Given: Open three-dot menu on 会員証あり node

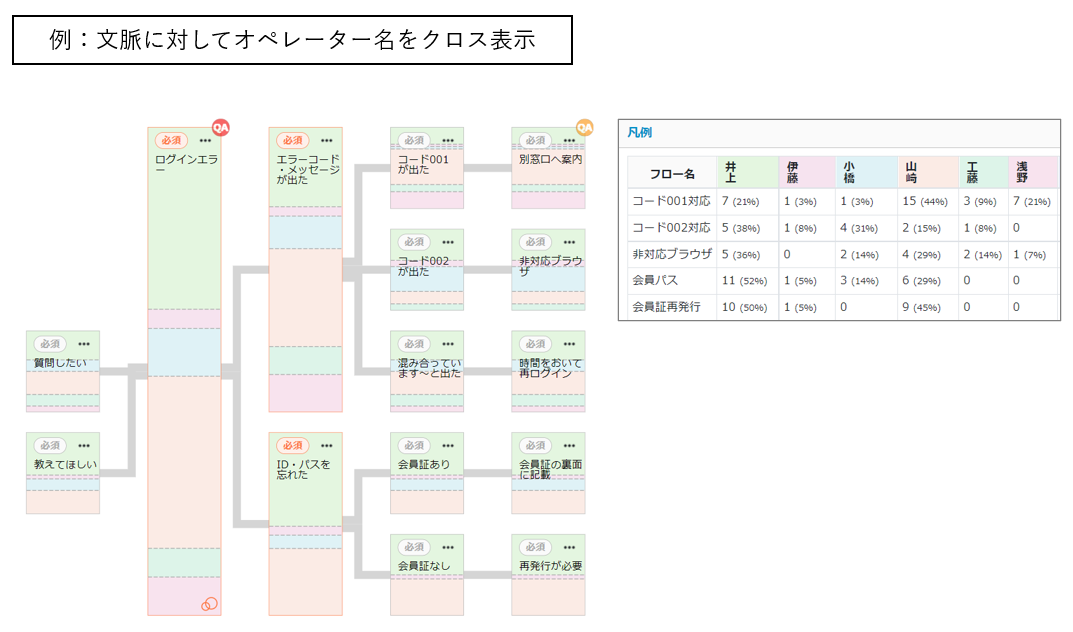Looking at the screenshot, I should click(448, 445).
